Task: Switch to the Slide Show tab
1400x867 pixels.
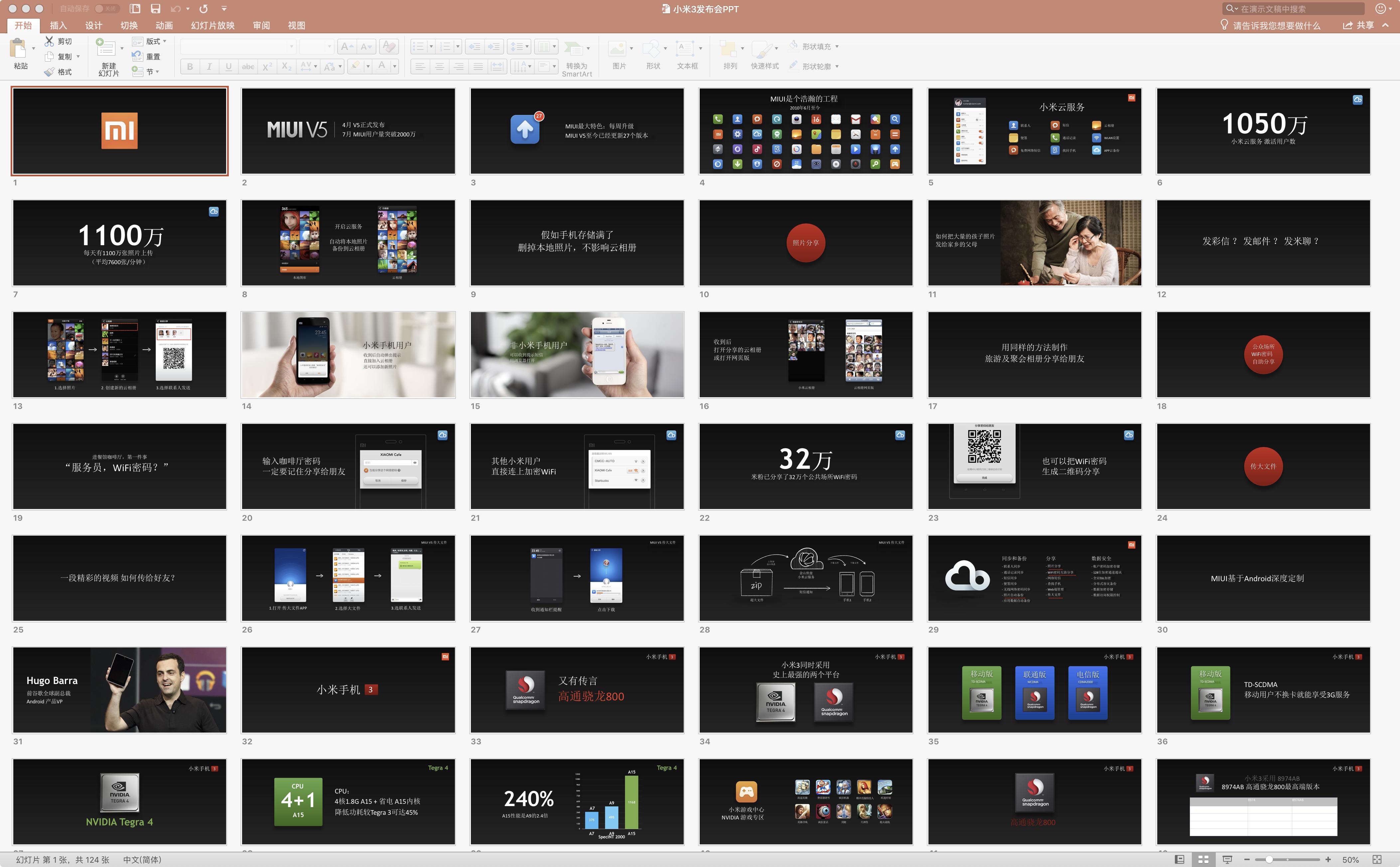Action: (x=212, y=25)
